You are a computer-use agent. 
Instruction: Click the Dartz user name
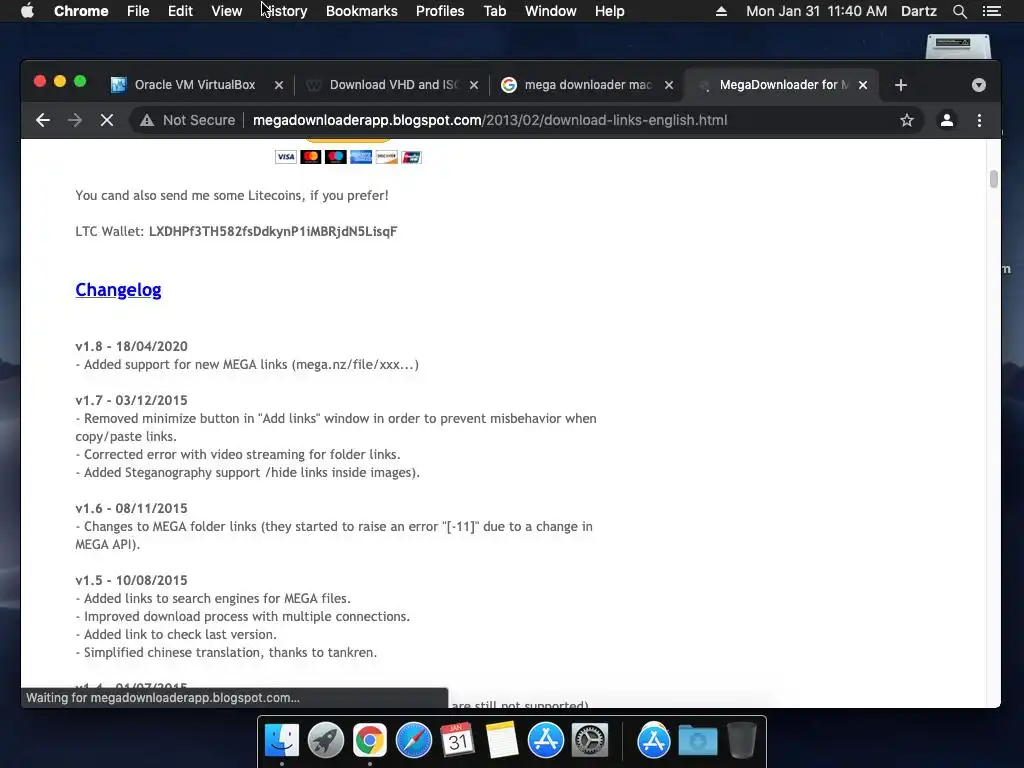point(919,11)
